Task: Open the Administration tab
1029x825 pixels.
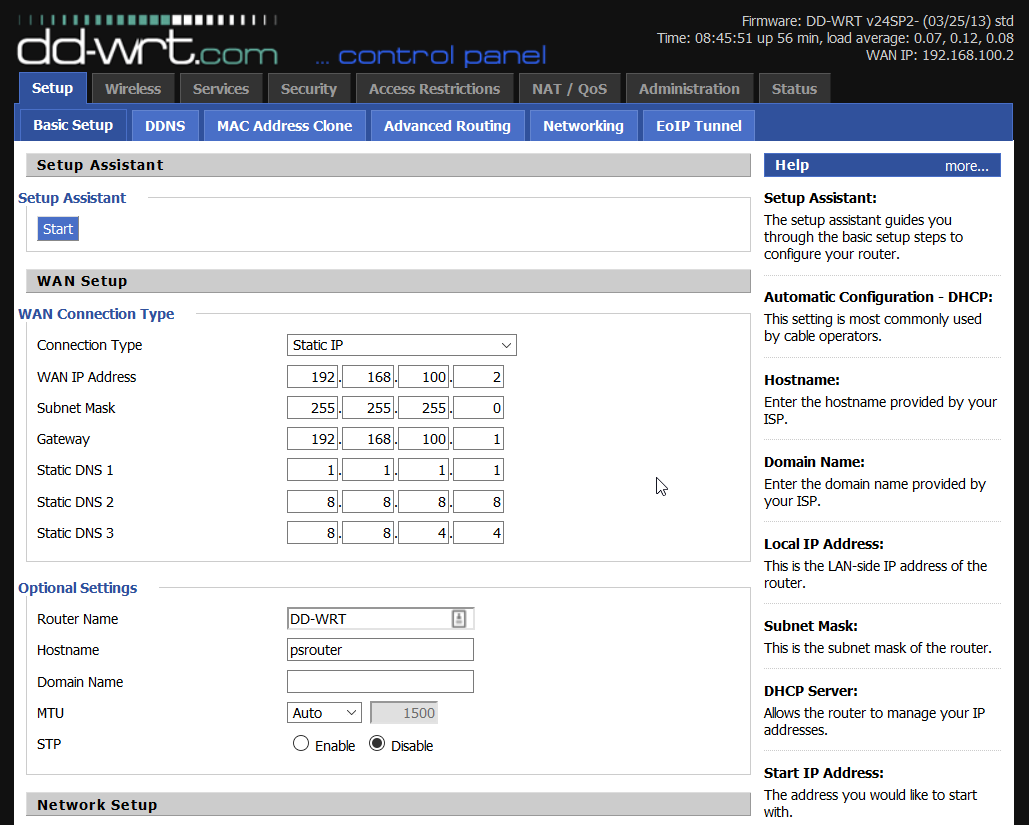Action: tap(689, 89)
